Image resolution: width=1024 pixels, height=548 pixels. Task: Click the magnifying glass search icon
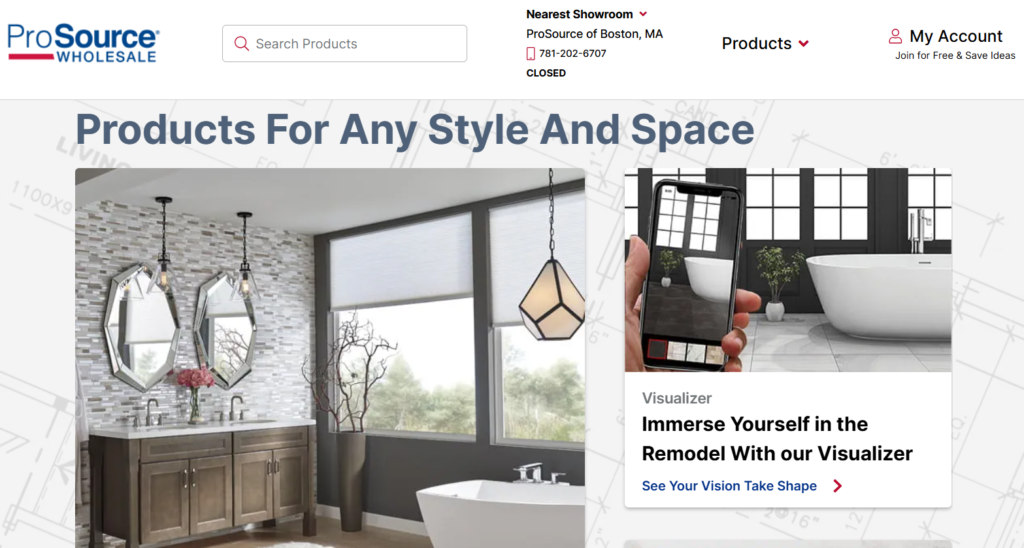[241, 44]
